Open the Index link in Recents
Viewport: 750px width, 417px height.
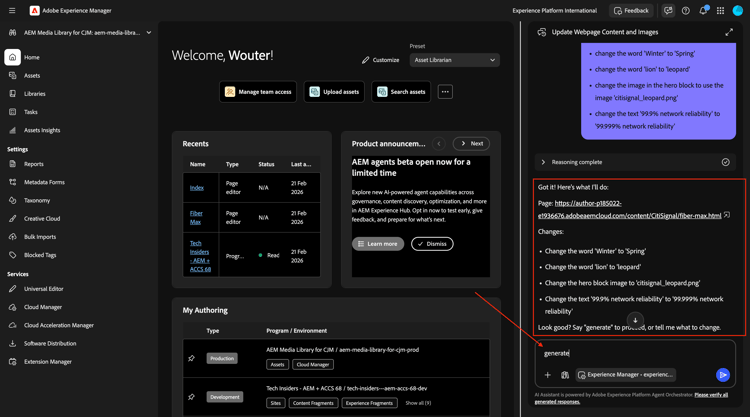point(197,188)
